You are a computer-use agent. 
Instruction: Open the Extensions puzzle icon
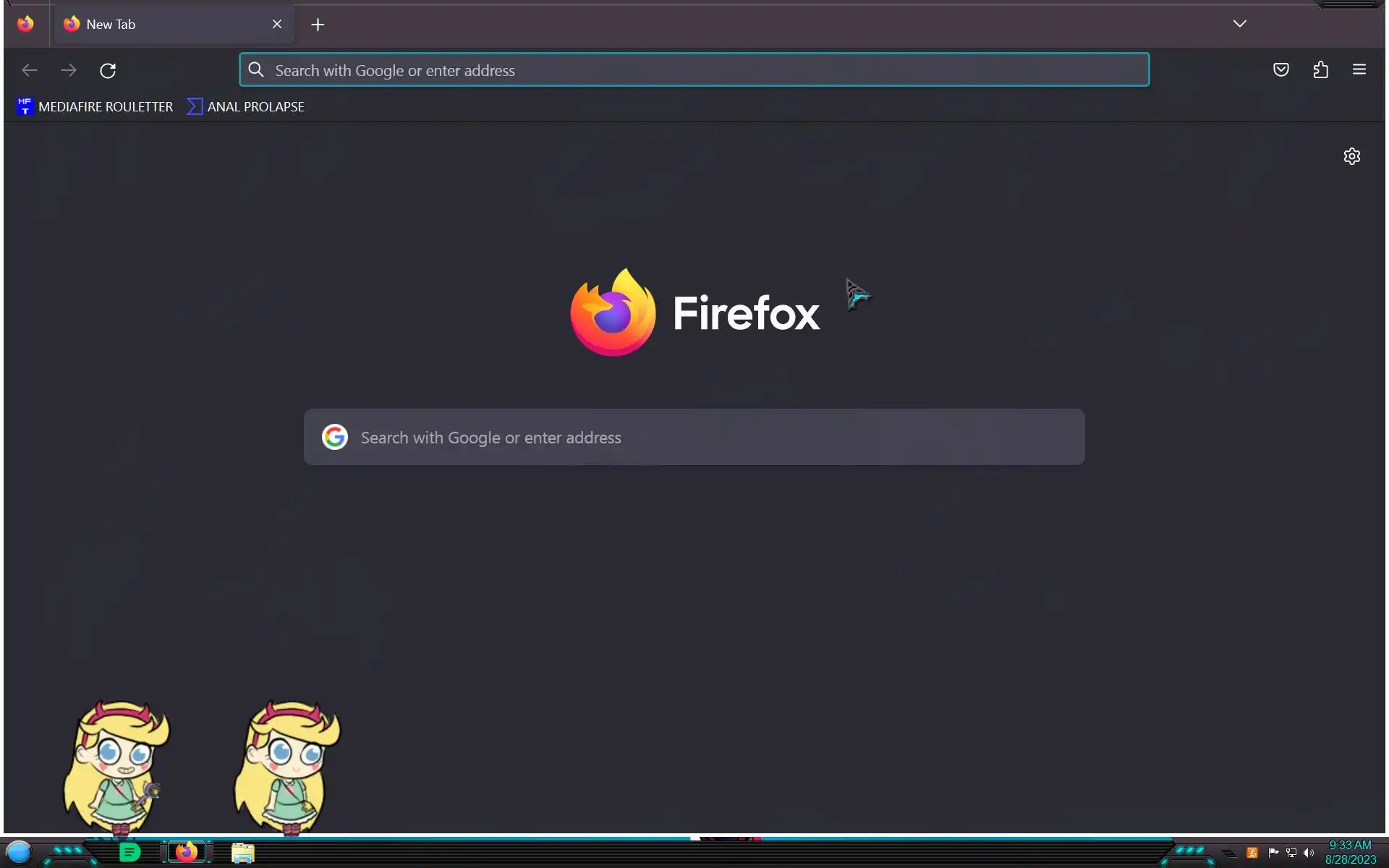[x=1320, y=70]
